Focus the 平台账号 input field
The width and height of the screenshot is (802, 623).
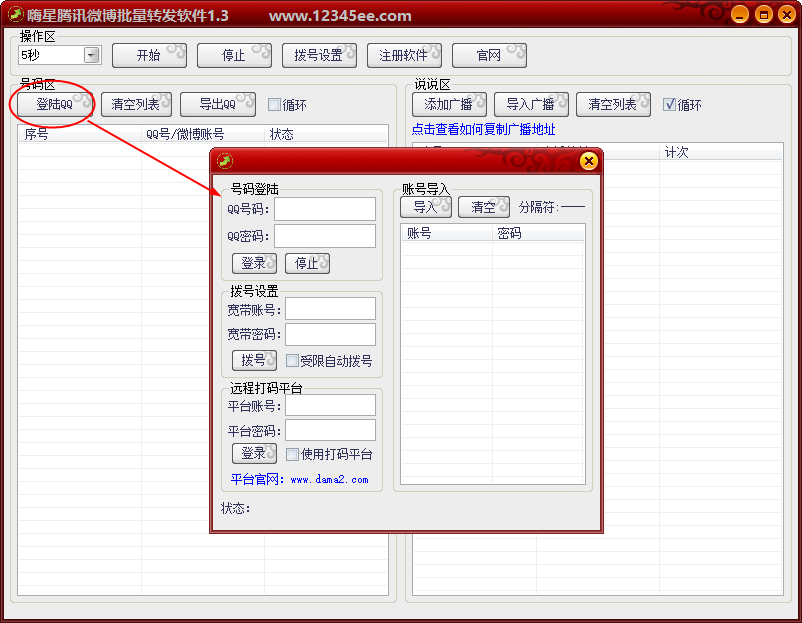point(330,406)
